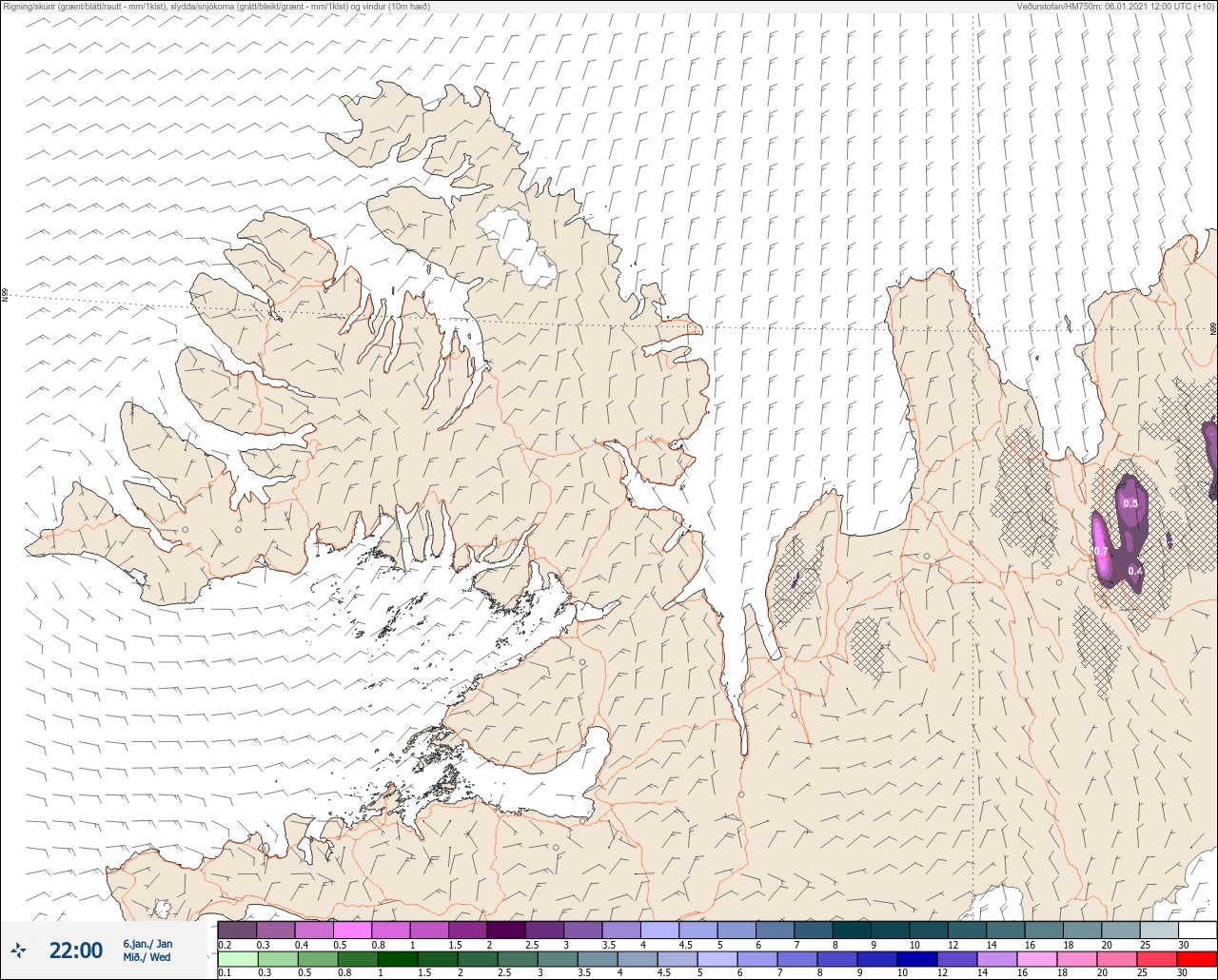This screenshot has width=1218, height=980.
Task: Click the 'N99' latitude label on the left edge
Action: click(x=4, y=296)
